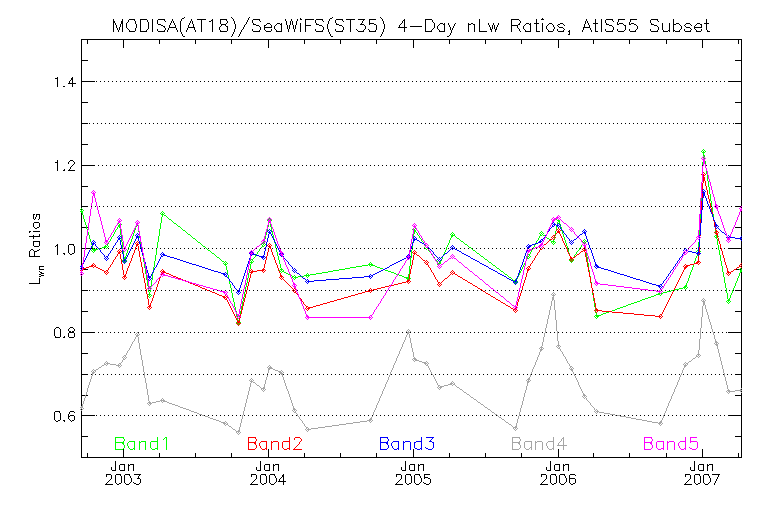Click the chart title text

[410, 26]
